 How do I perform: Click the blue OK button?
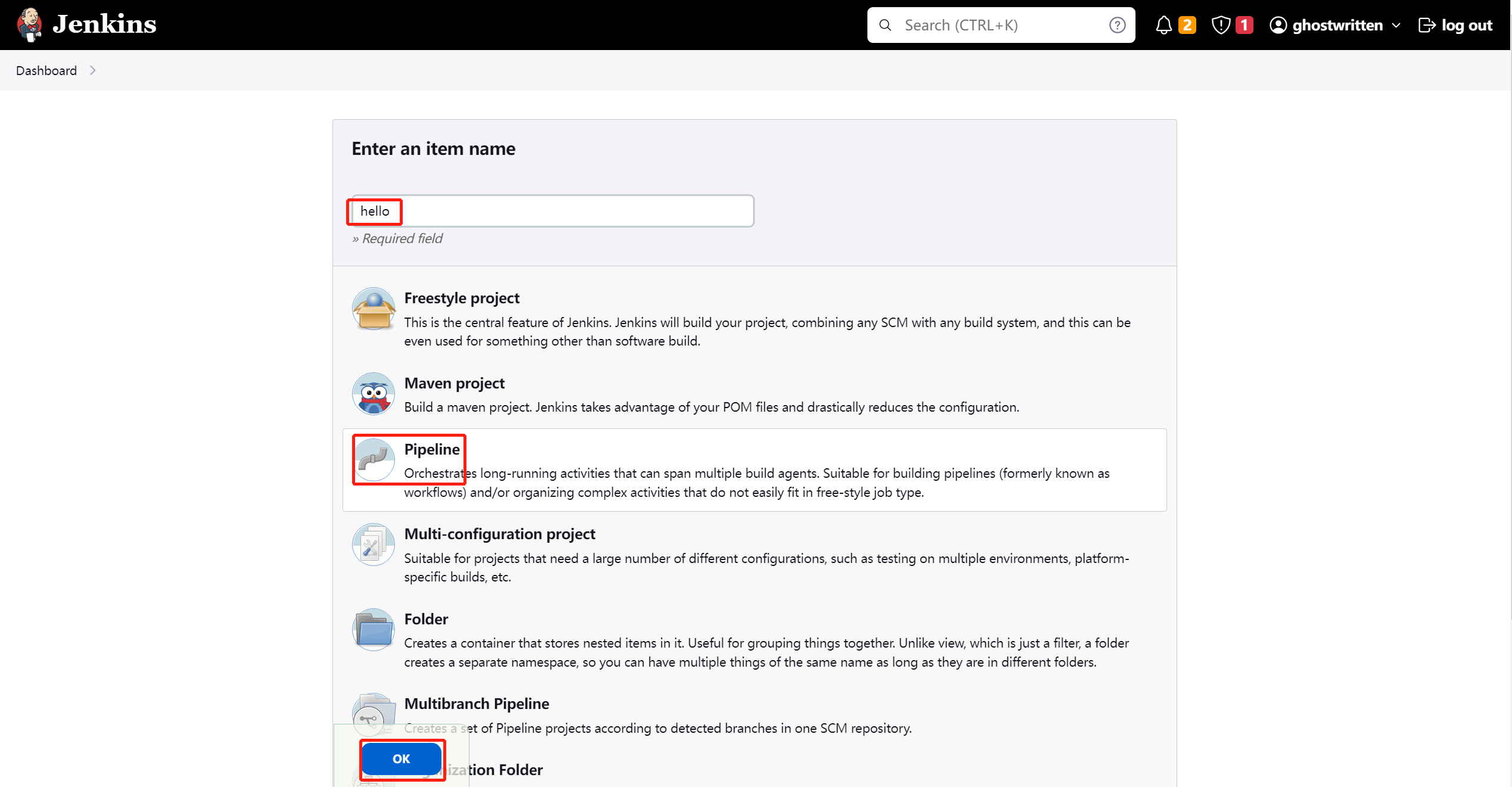(x=402, y=759)
